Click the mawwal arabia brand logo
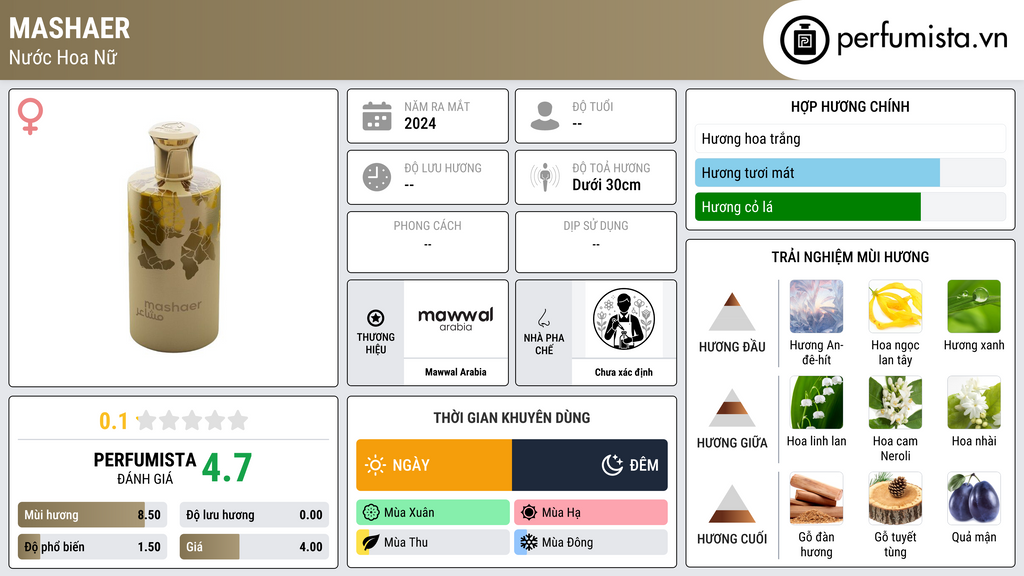This screenshot has height=576, width=1024. (x=456, y=319)
